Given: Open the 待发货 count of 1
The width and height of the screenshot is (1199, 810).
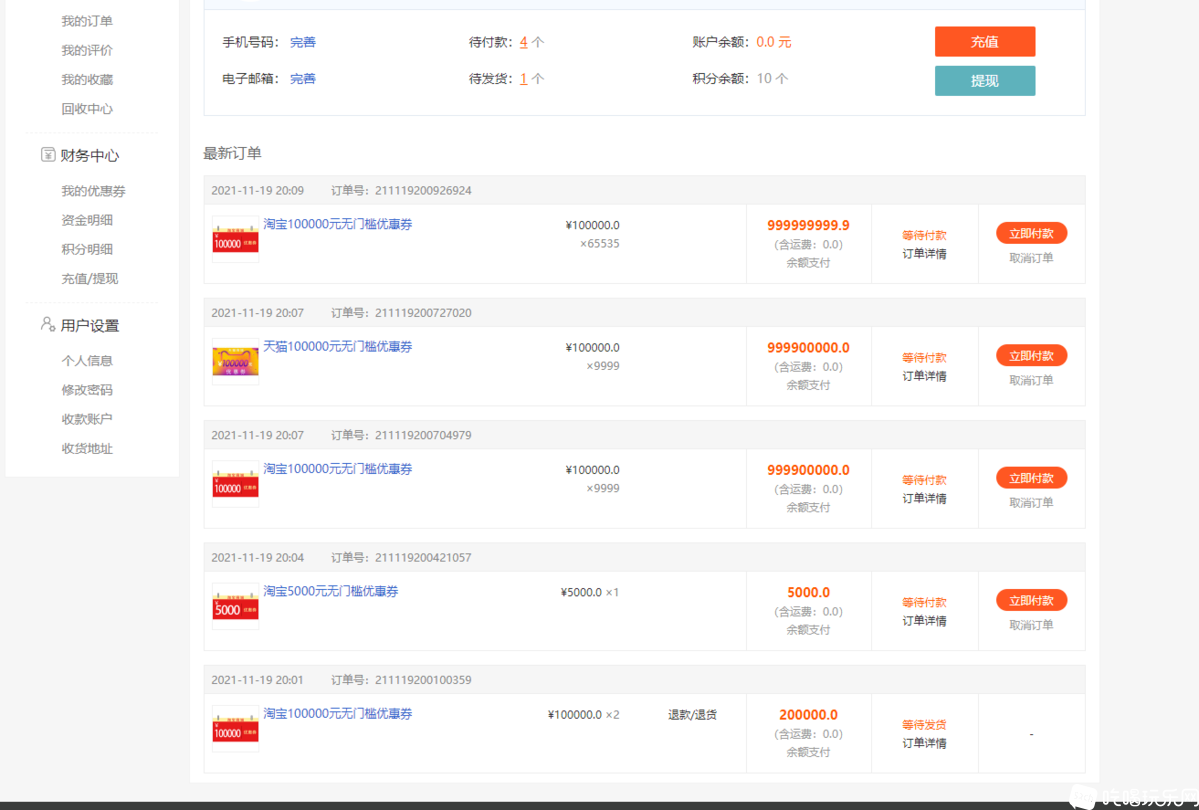Looking at the screenshot, I should [524, 79].
